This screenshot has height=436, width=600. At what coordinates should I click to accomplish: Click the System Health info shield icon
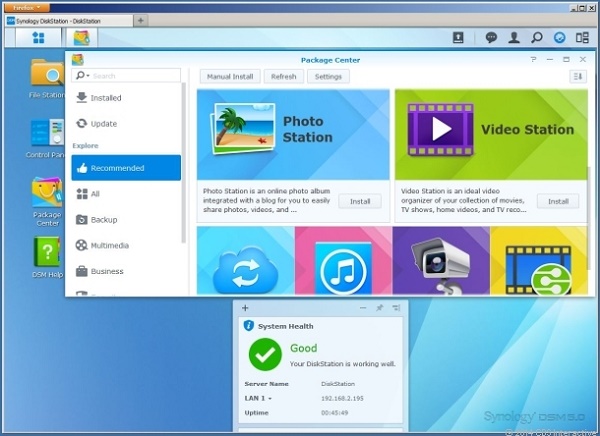(x=249, y=326)
